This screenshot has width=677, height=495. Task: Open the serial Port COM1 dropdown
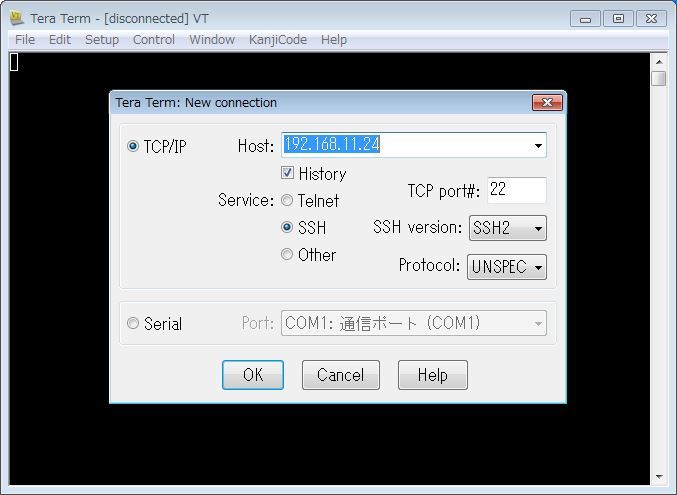coord(414,323)
